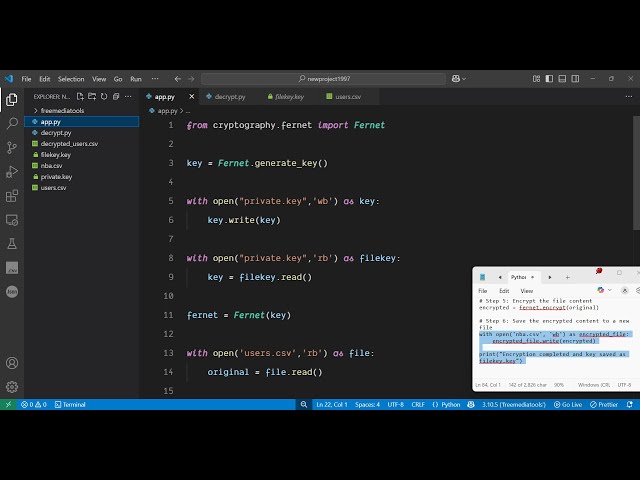Open the Selection menu
Image resolution: width=640 pixels, height=480 pixels.
71,79
